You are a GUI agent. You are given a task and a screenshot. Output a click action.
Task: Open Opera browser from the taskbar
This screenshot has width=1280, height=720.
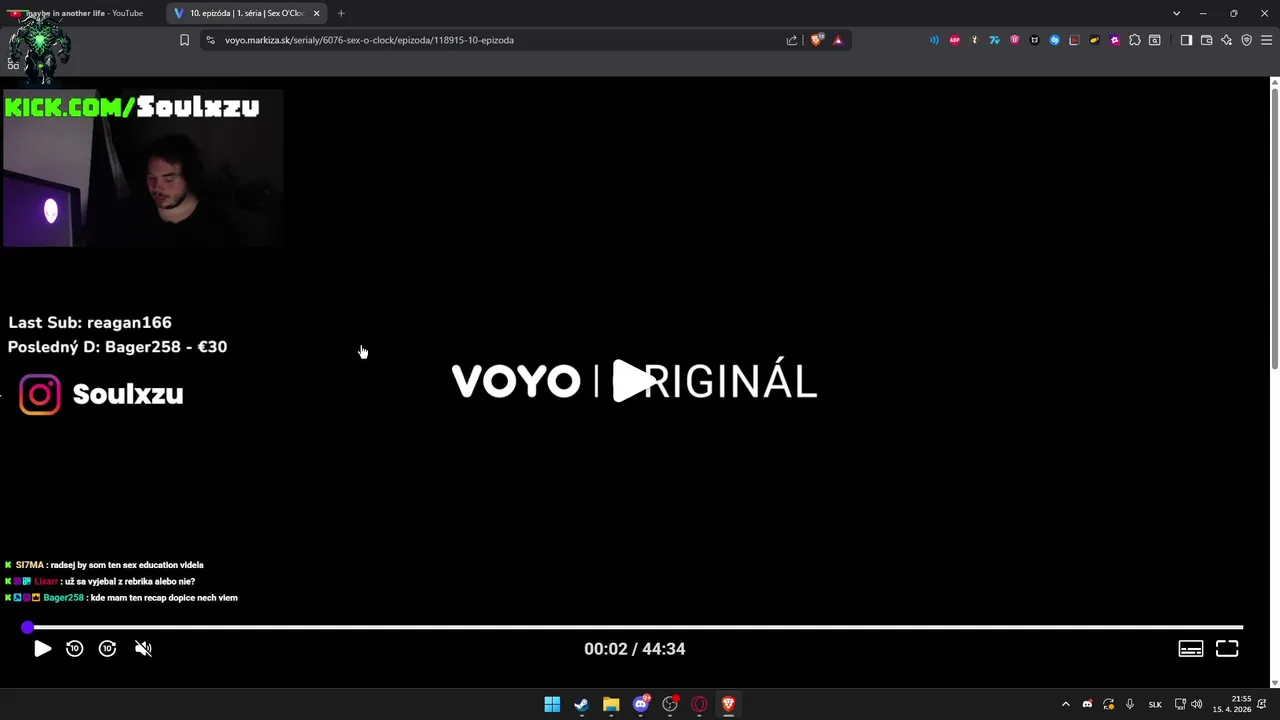tap(699, 704)
